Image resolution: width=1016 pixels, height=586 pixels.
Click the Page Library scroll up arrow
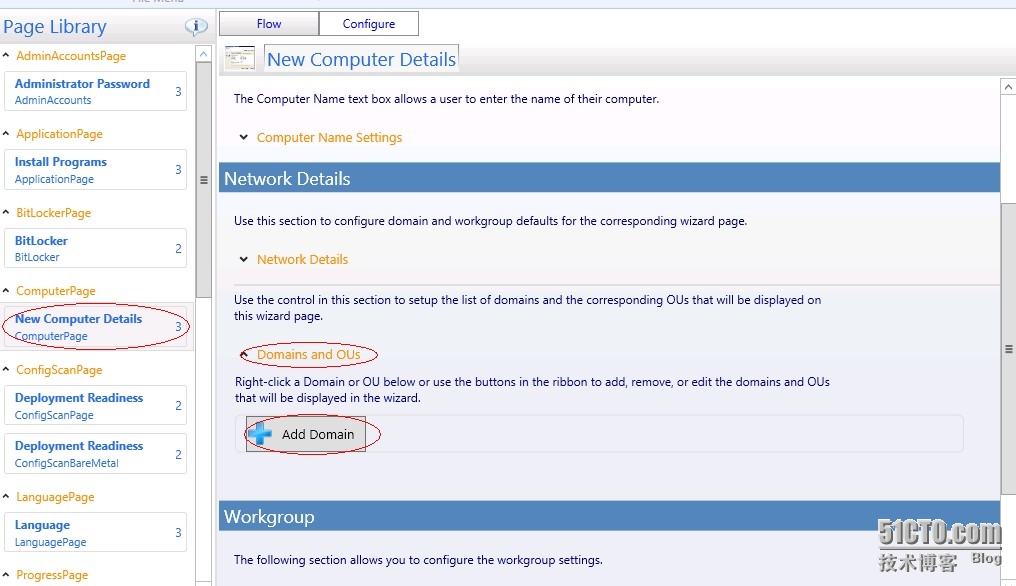203,54
